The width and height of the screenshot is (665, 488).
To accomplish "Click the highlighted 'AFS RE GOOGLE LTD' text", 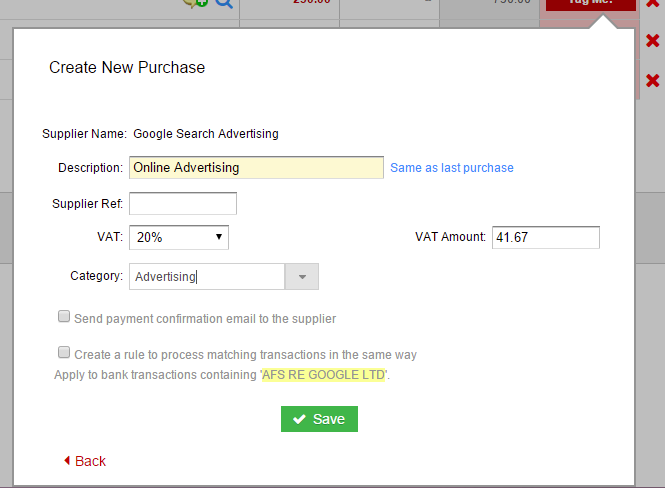I will pos(324,375).
